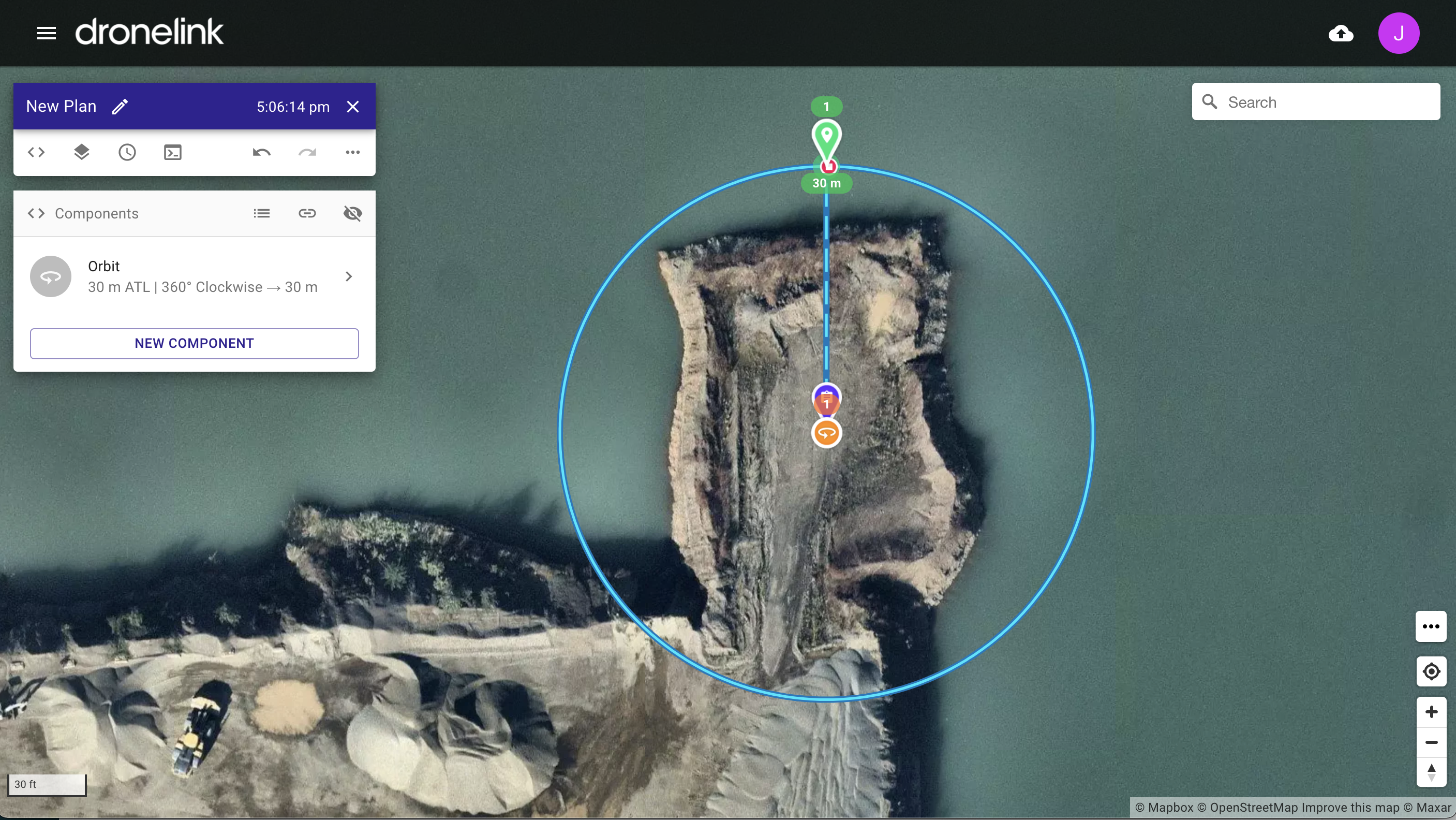Select the orange orbit center marker

coord(827,434)
